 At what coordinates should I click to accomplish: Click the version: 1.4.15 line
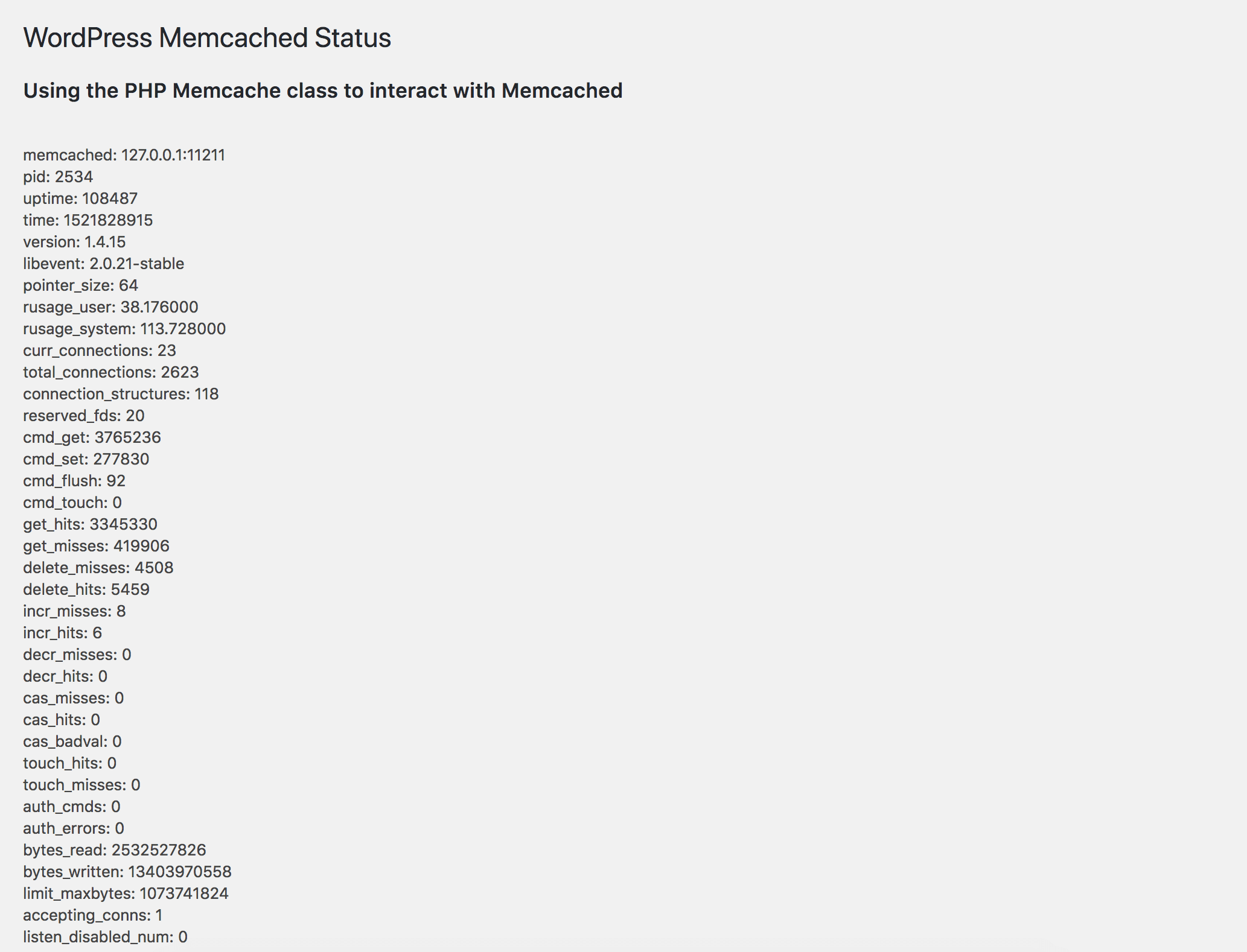click(x=74, y=242)
